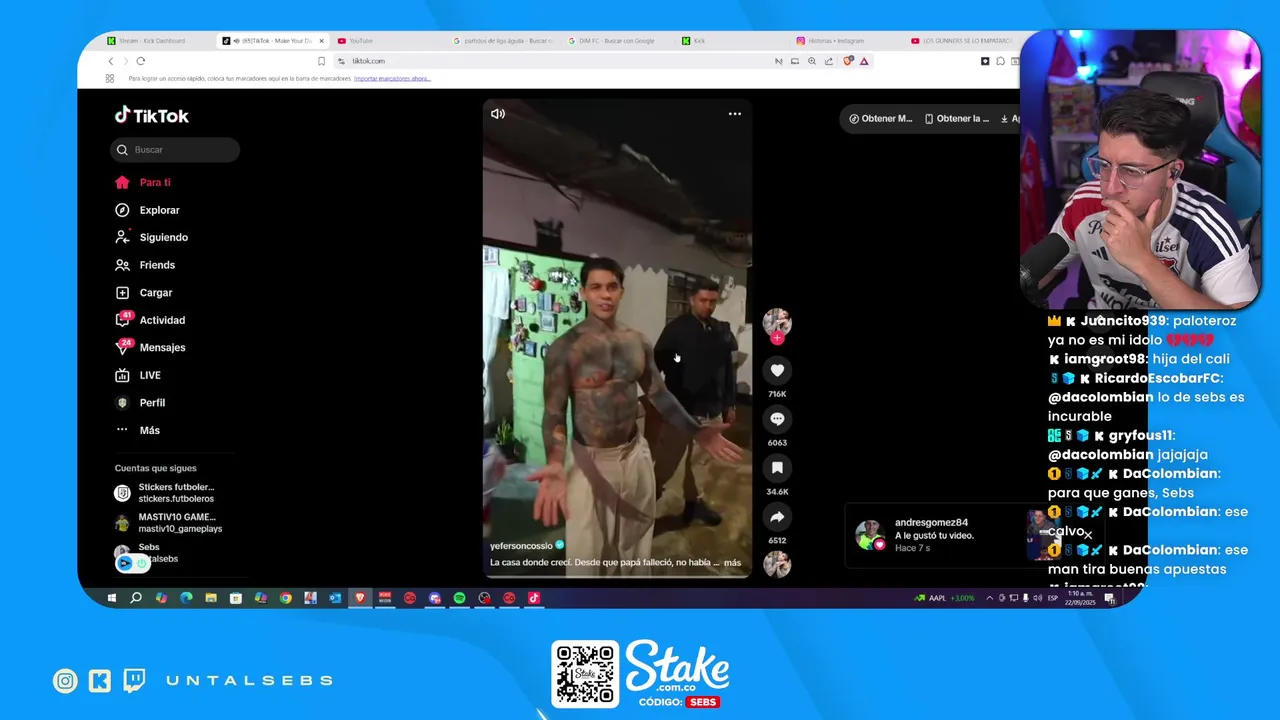Switch to DIM FC Google search tab
Viewport: 1280px width, 720px height.
pyautogui.click(x=617, y=41)
